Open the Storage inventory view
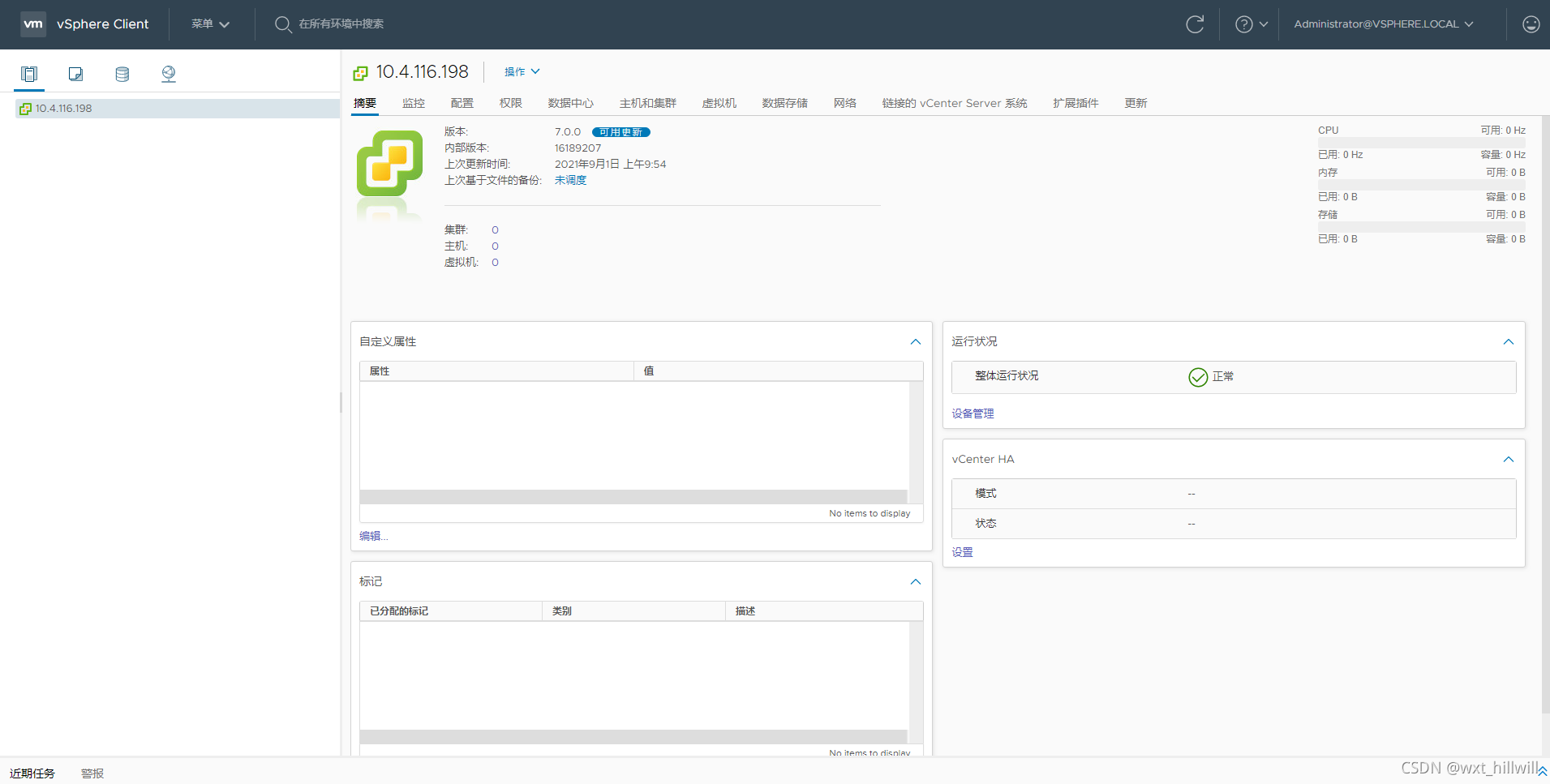The height and width of the screenshot is (784, 1550). click(122, 74)
